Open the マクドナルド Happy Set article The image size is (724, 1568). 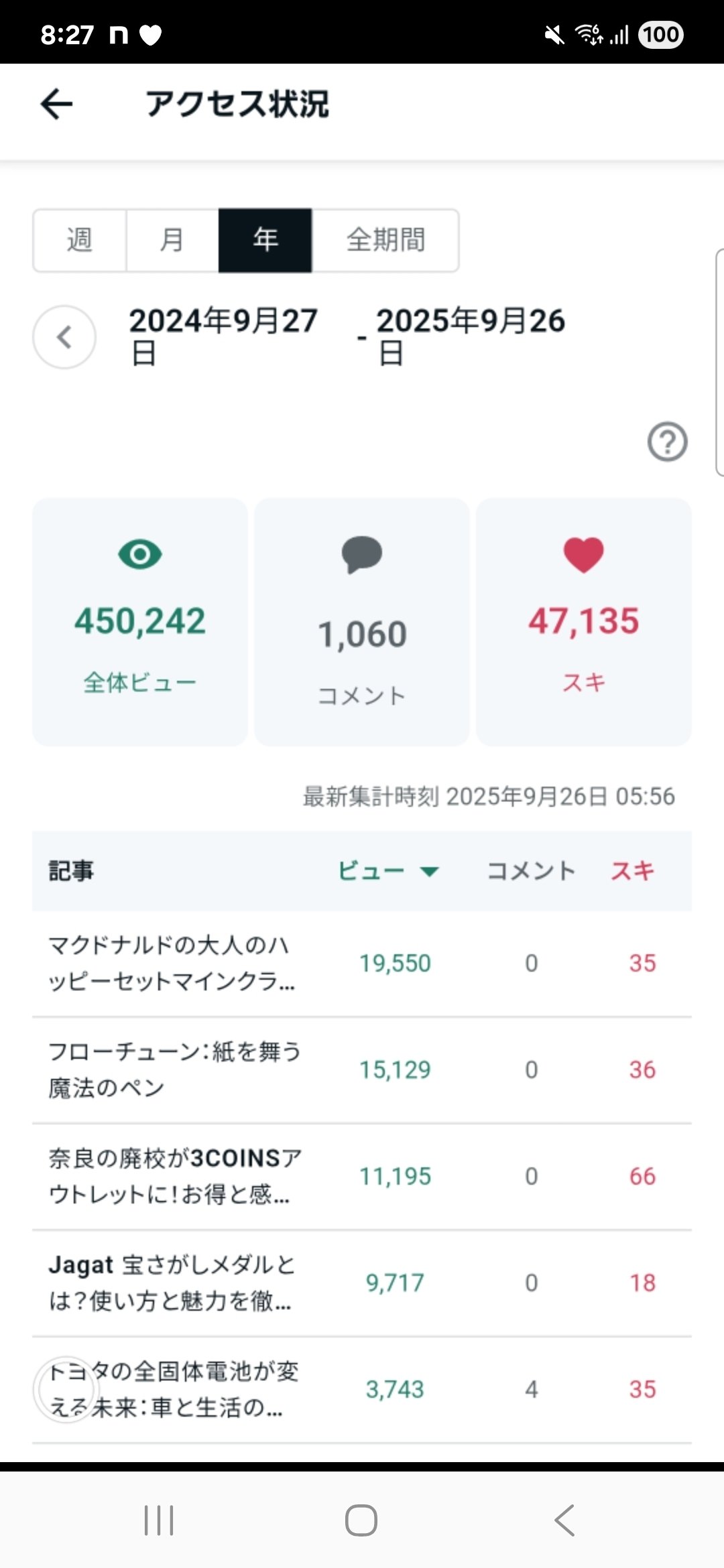pyautogui.click(x=172, y=963)
